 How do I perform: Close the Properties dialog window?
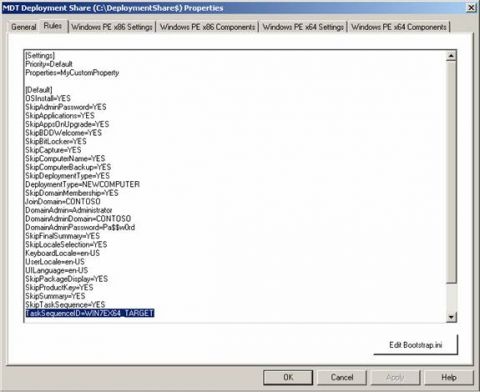click(x=471, y=8)
